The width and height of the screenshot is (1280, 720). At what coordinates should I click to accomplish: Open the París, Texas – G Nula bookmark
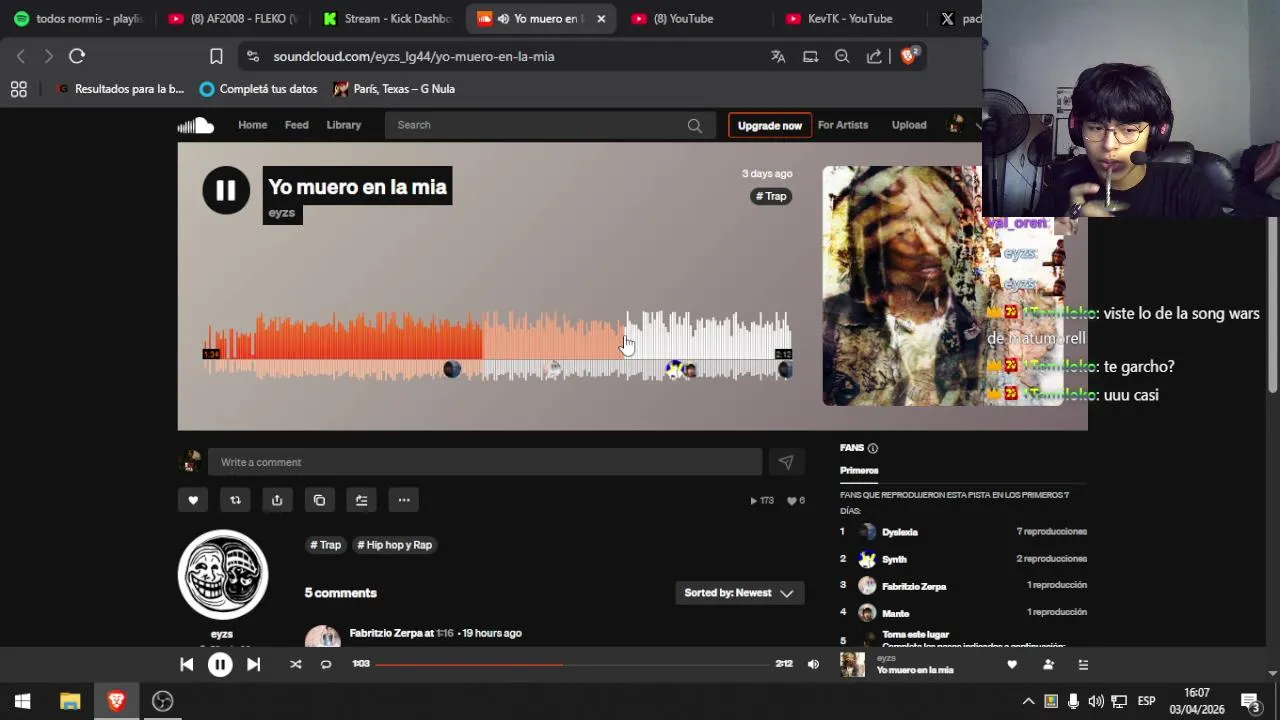point(394,89)
